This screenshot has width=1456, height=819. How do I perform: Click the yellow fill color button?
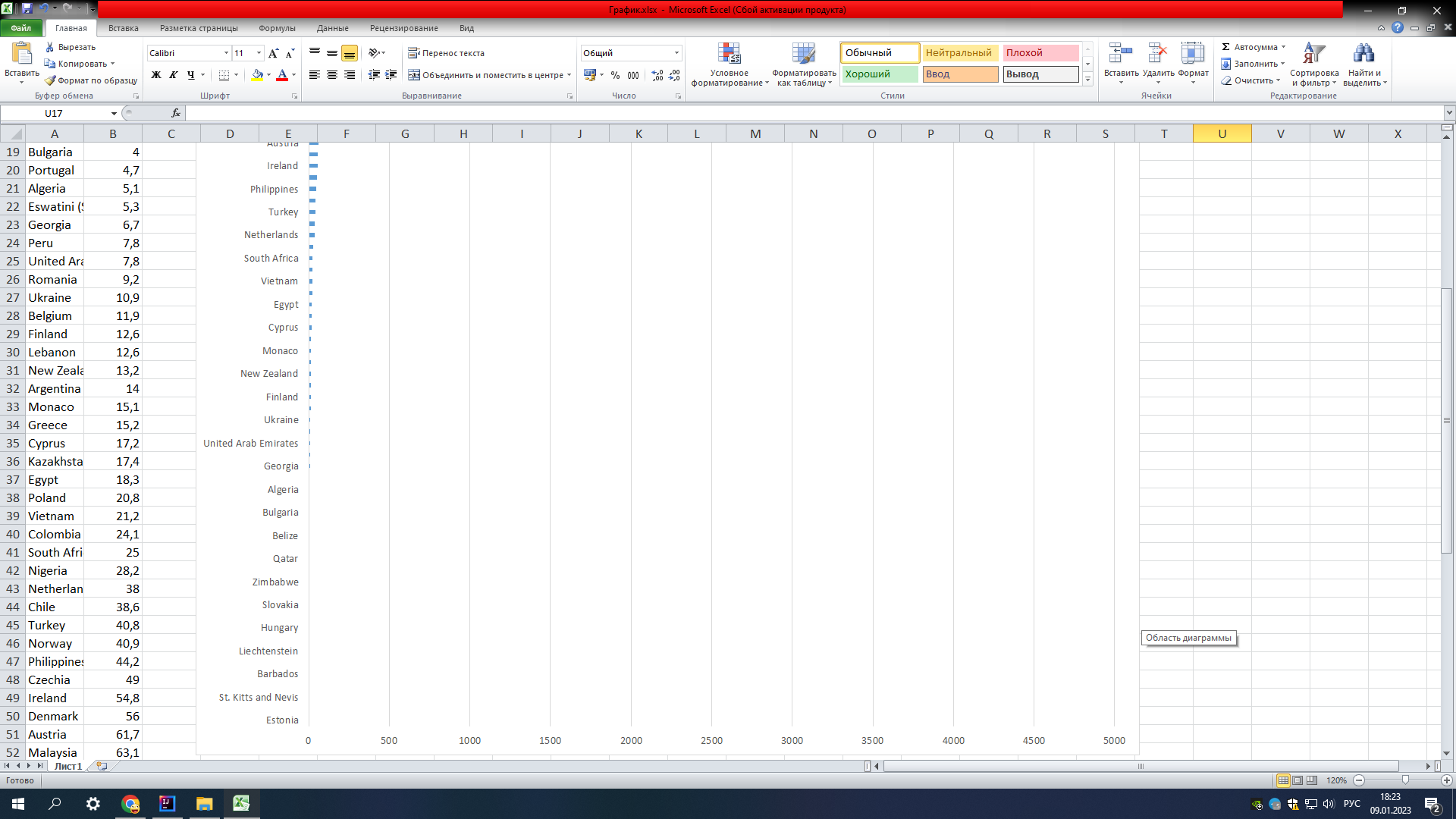coord(257,75)
